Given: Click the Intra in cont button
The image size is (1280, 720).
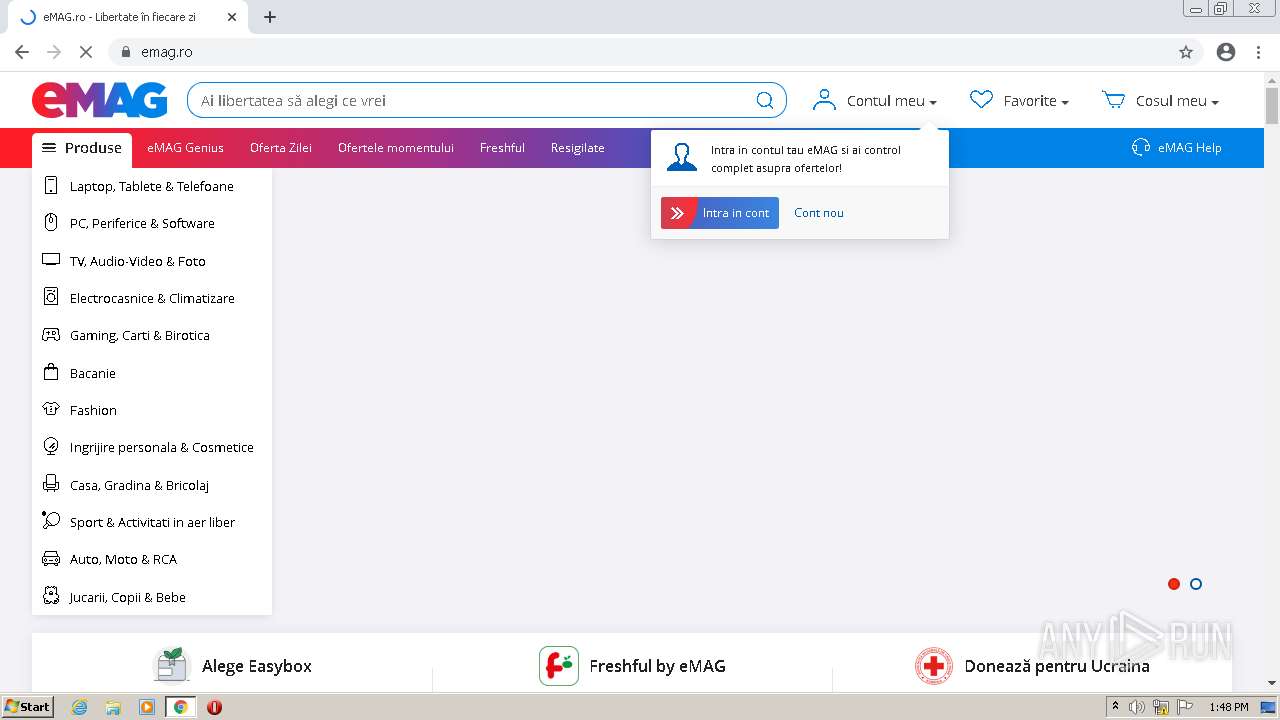Looking at the screenshot, I should 720,213.
